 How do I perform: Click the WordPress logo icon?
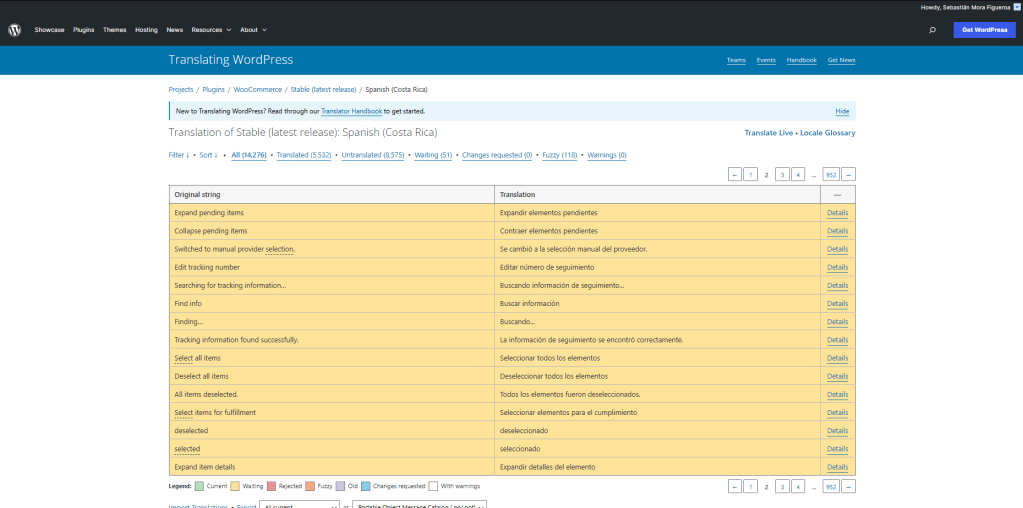coord(14,30)
